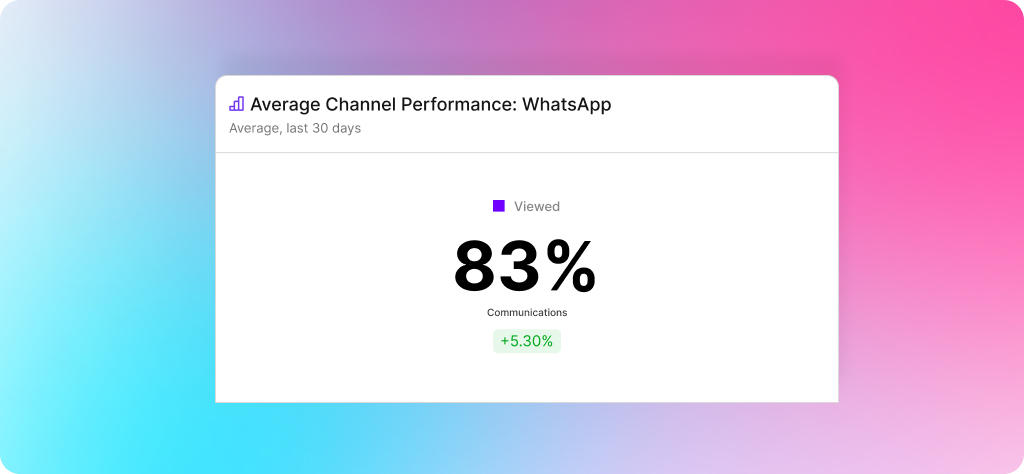The width and height of the screenshot is (1024, 474).
Task: Select the Communications caption under the metric
Action: 527,313
